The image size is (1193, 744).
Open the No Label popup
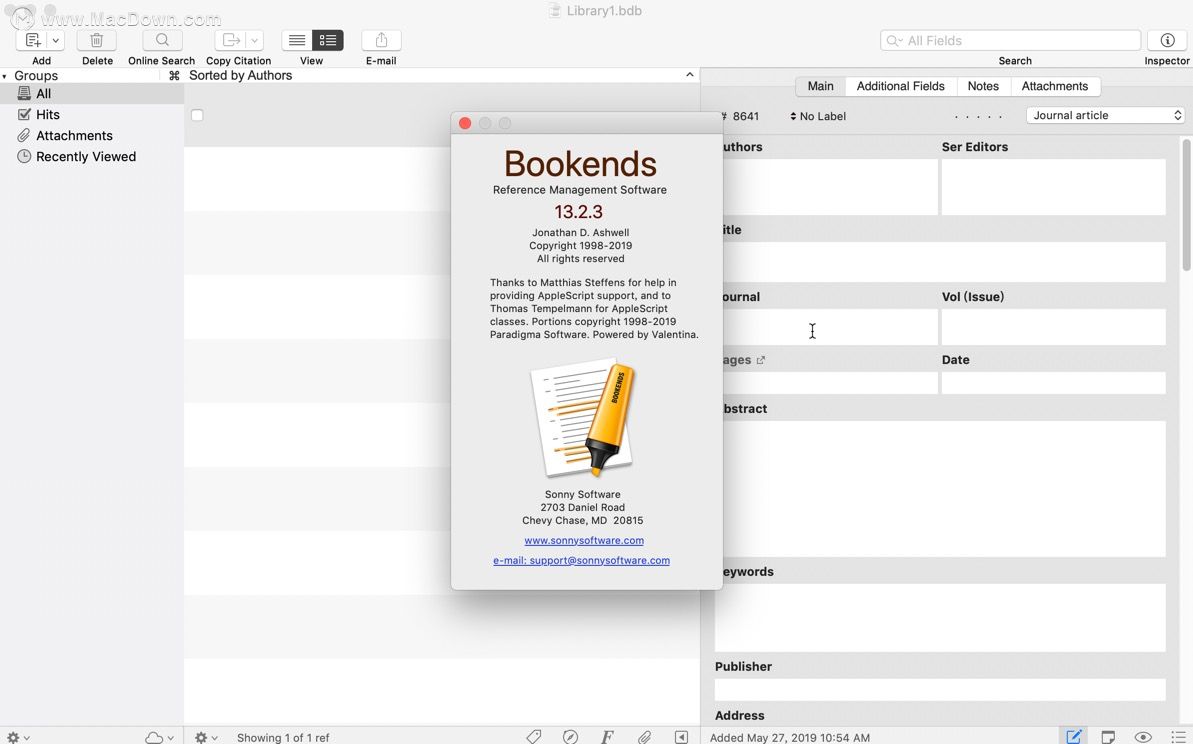click(818, 116)
